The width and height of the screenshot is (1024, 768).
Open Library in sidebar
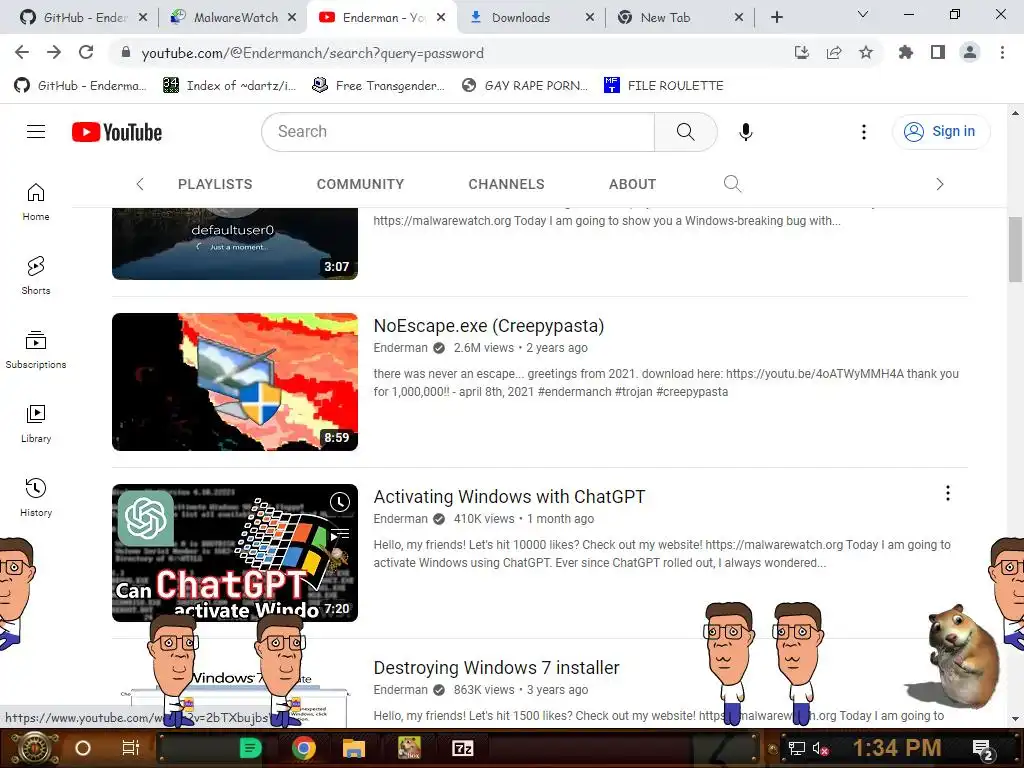pyautogui.click(x=36, y=424)
